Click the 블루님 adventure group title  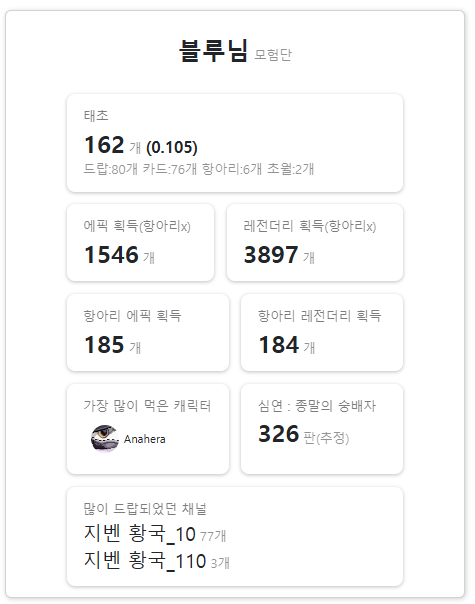213,51
